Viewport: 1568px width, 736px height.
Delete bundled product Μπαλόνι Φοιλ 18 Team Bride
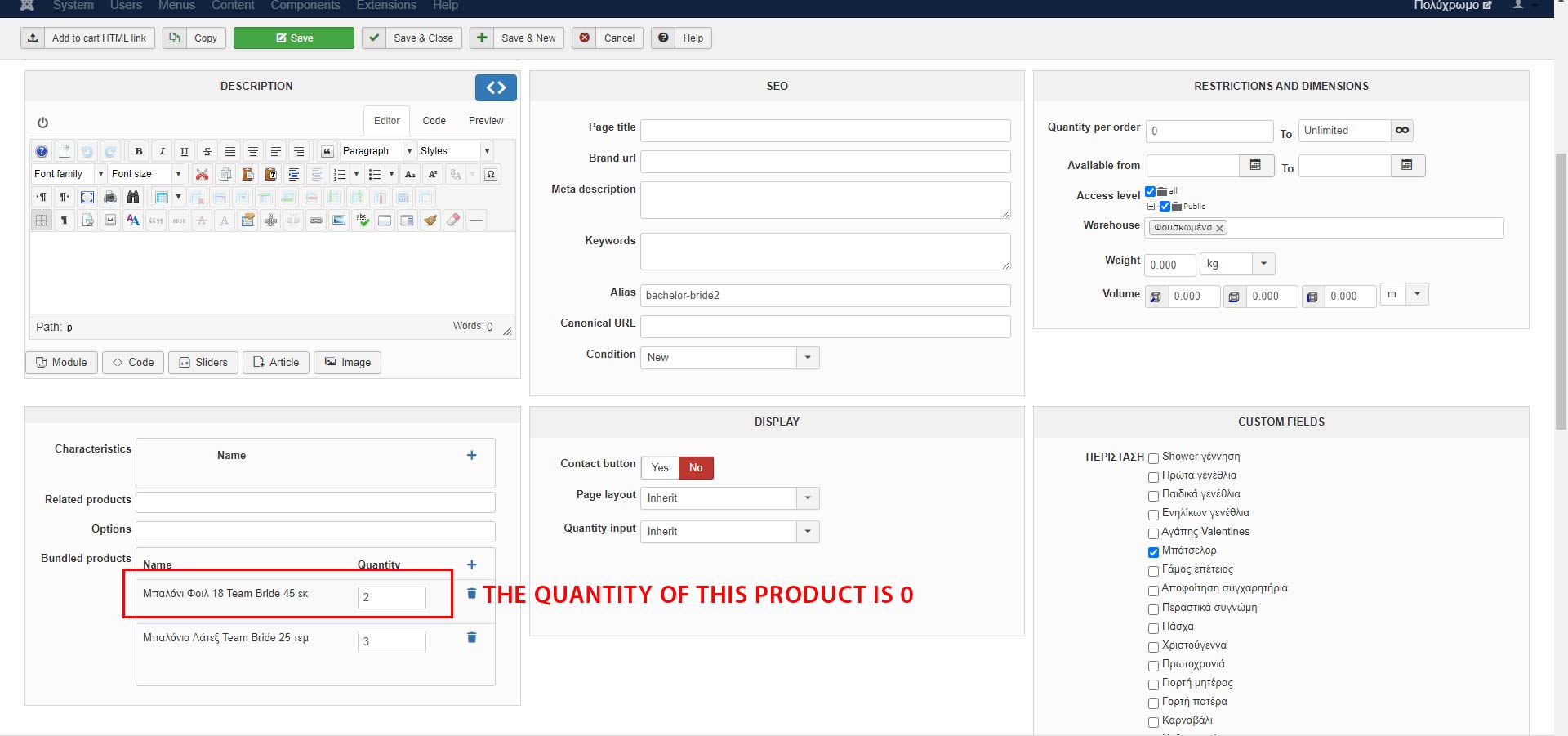471,594
